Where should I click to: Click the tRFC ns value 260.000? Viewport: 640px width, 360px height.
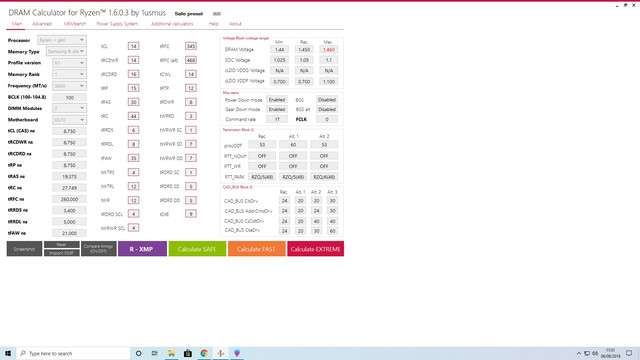[x=69, y=199]
